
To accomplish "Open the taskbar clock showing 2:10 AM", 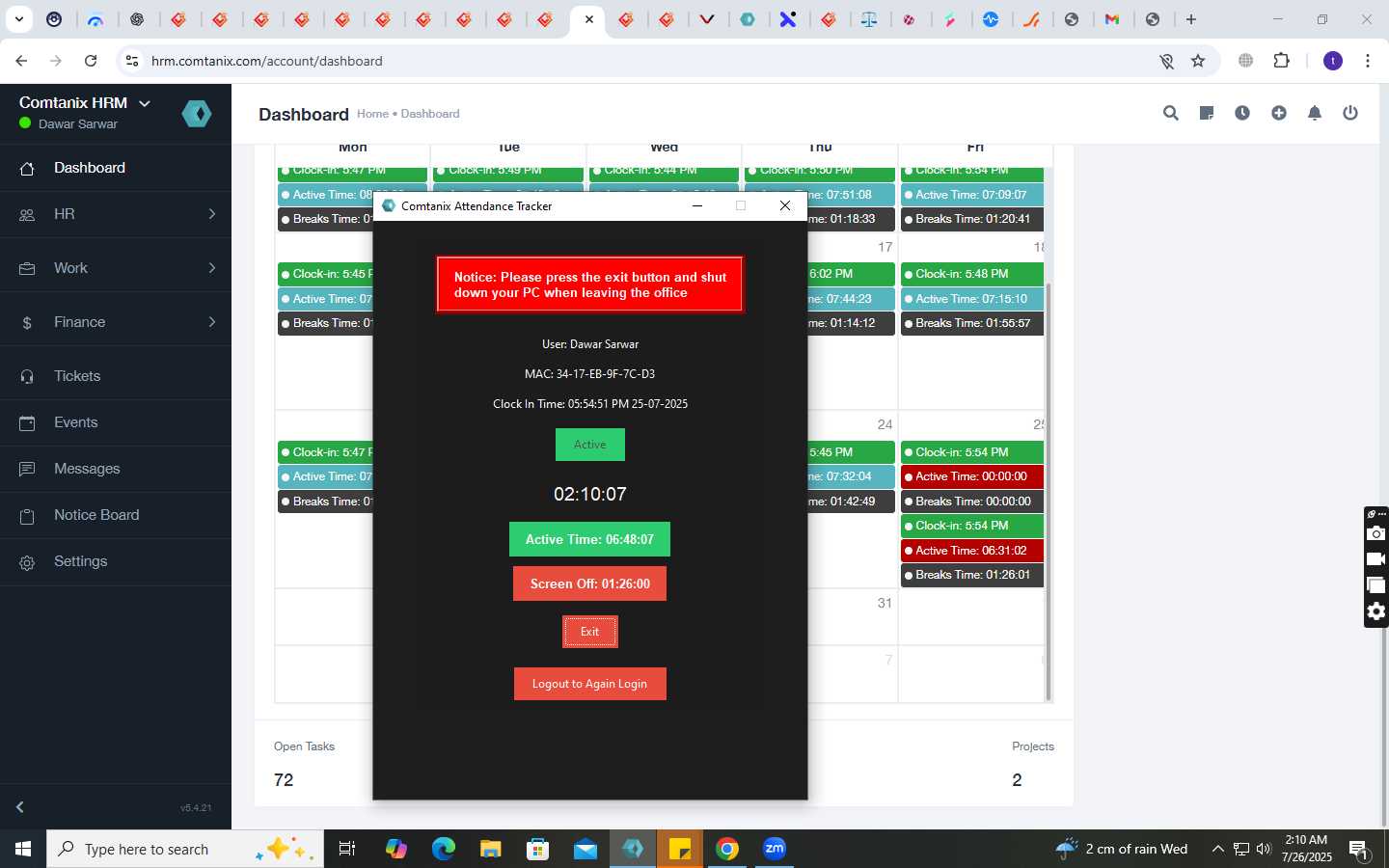I will 1306,849.
